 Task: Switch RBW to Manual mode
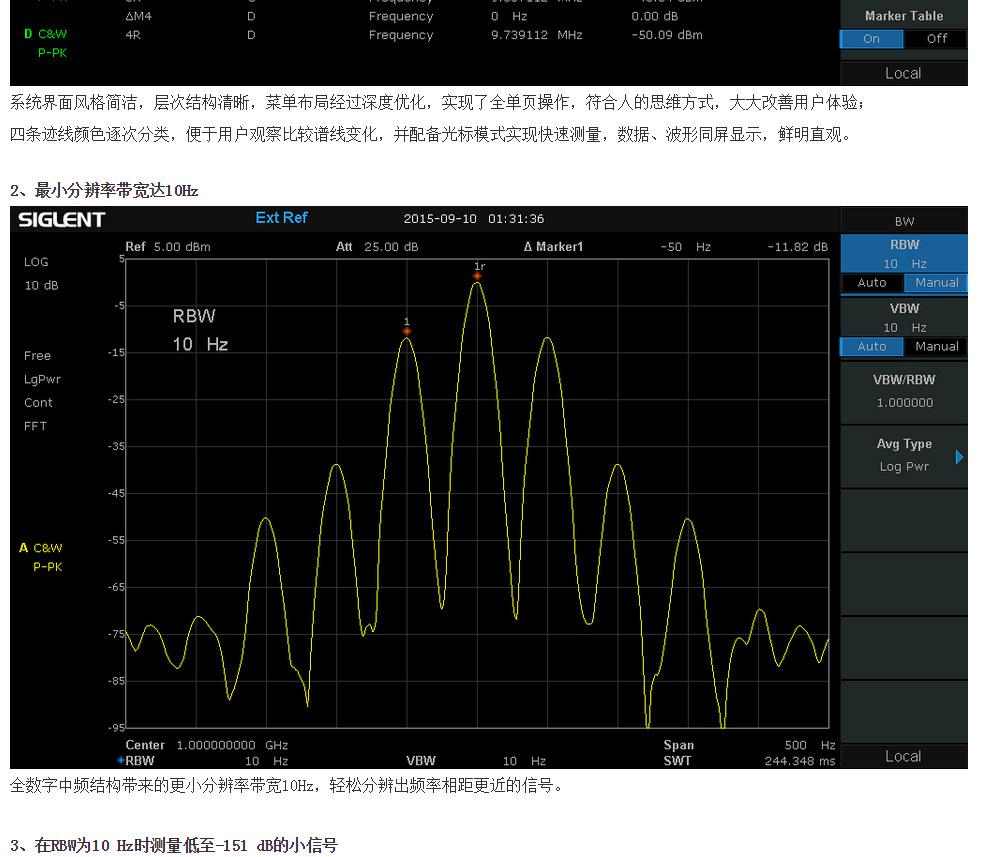(x=936, y=283)
